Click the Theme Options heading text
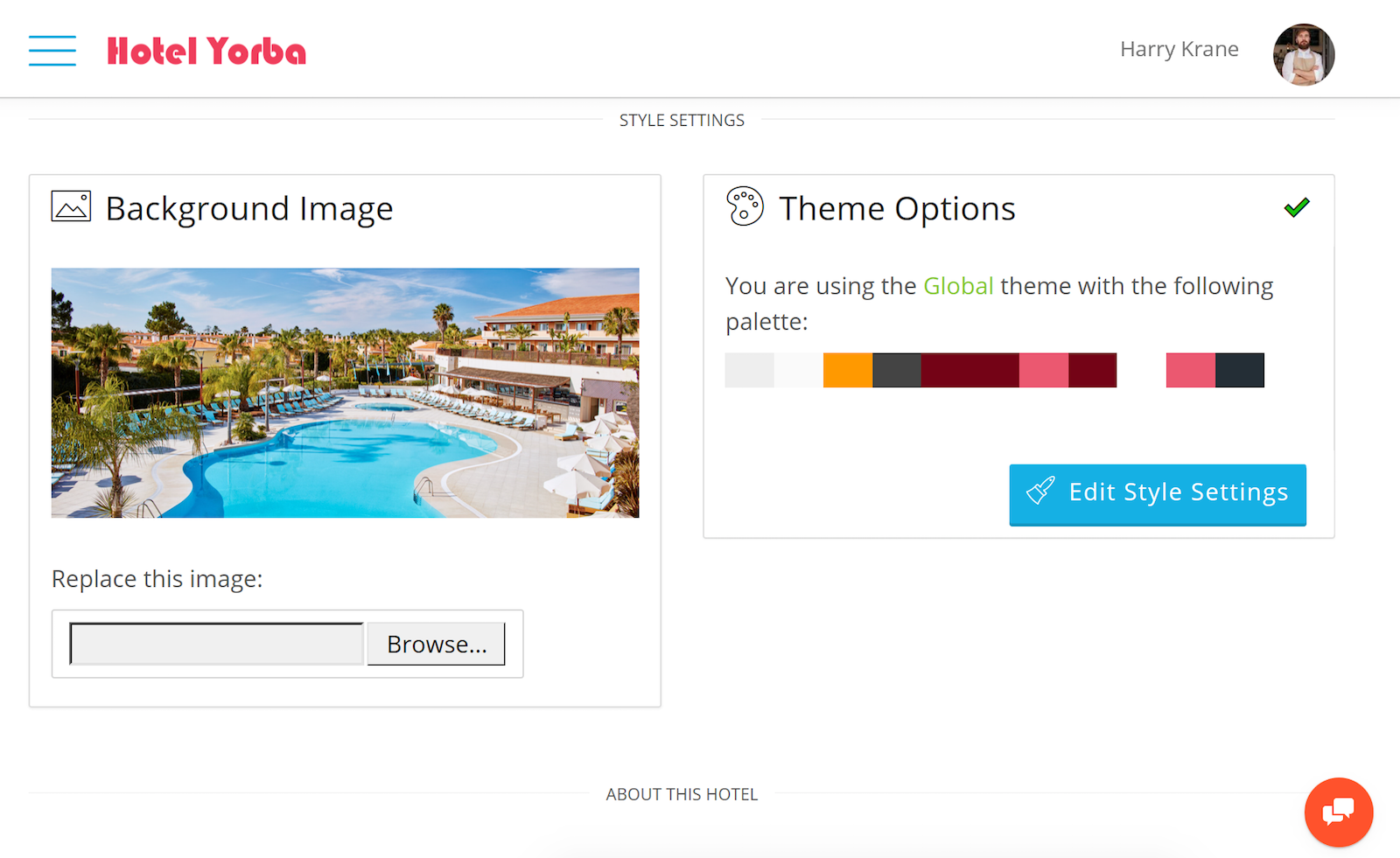Screen dimensions: 1400x858 tap(897, 208)
